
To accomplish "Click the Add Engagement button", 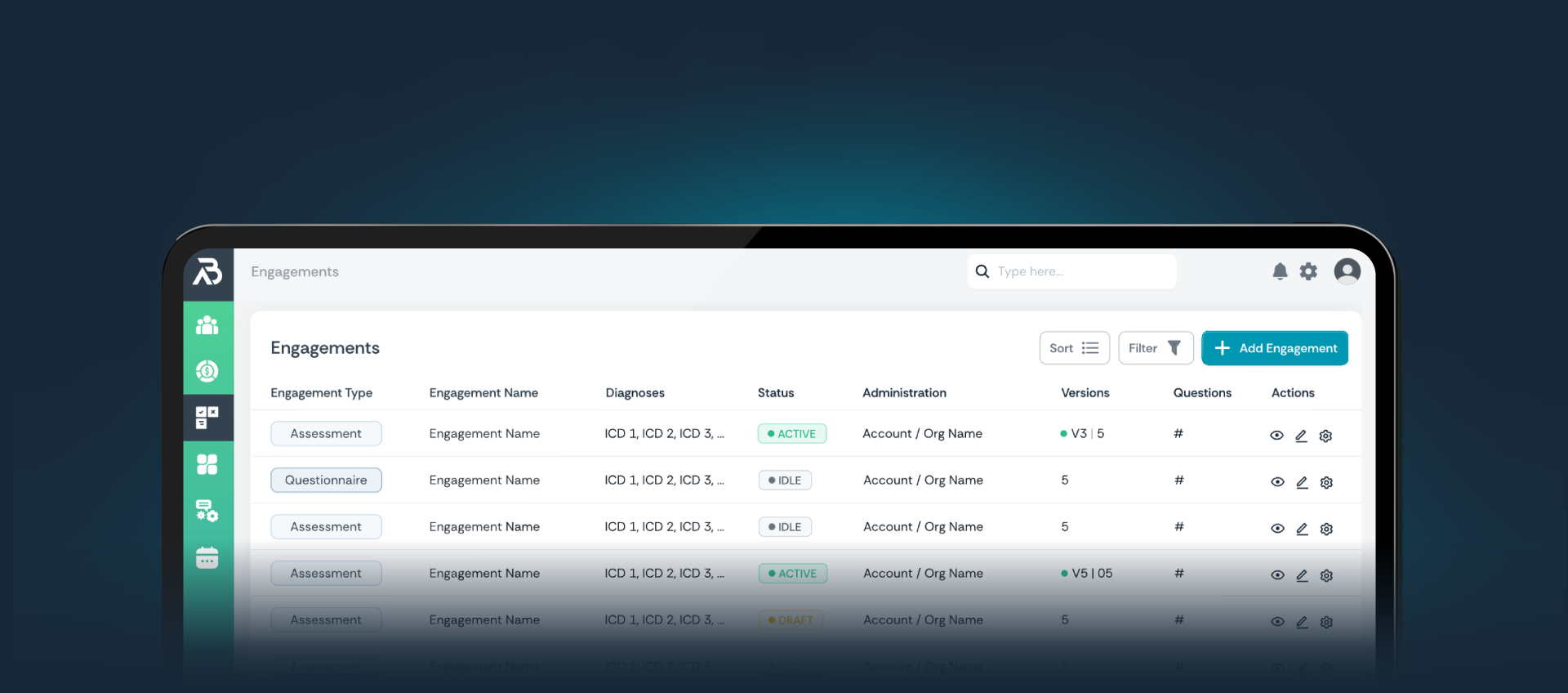I will point(1275,348).
